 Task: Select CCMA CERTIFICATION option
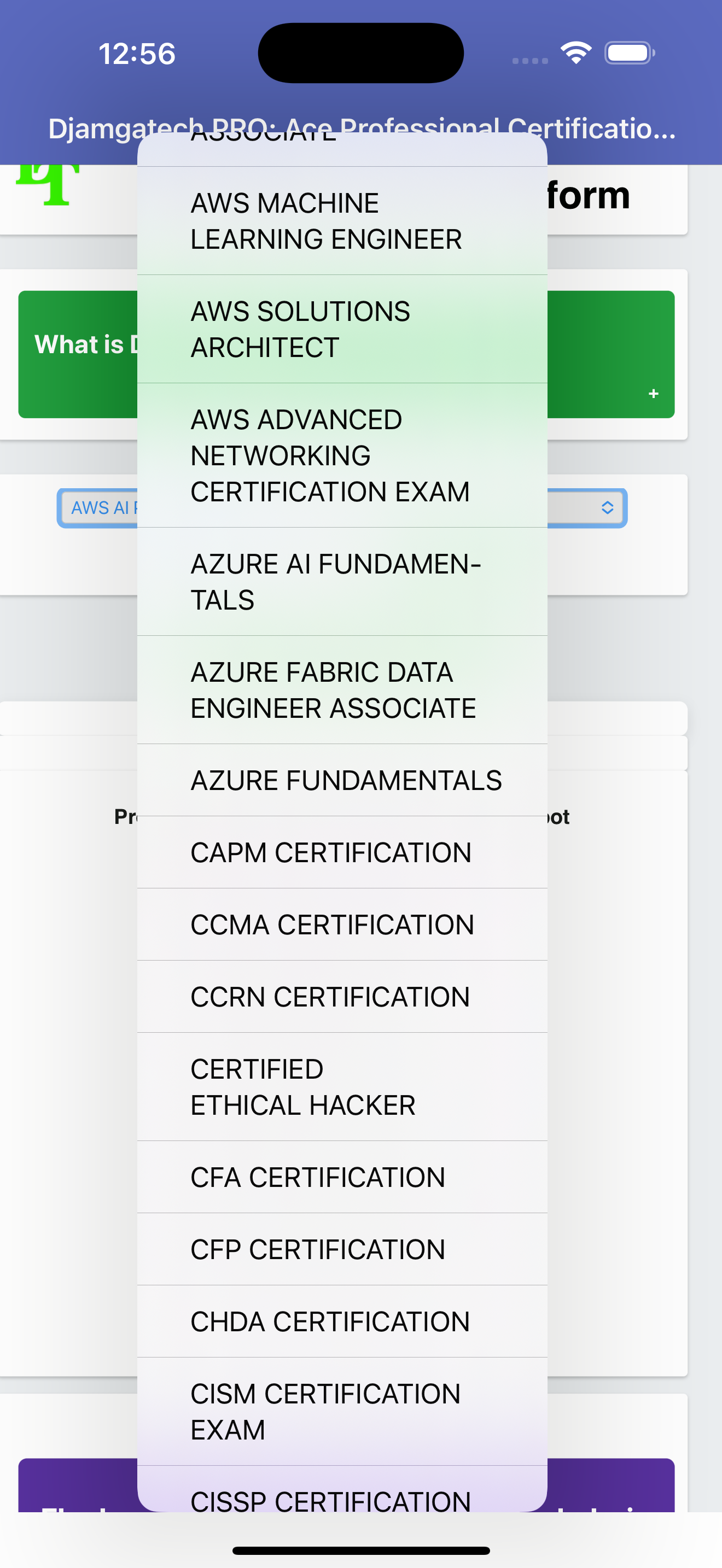coord(342,925)
